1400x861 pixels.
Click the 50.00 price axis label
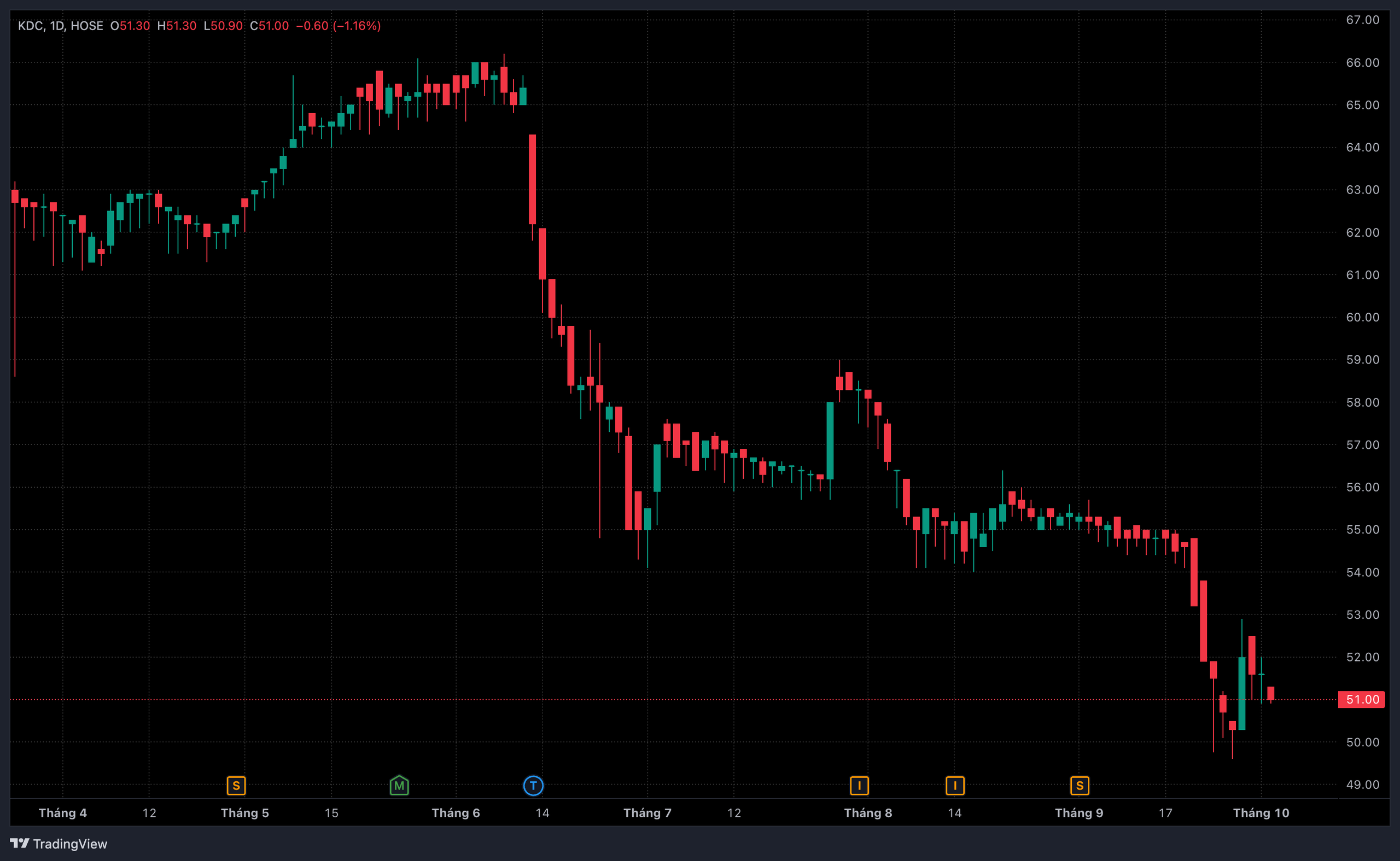[x=1362, y=742]
